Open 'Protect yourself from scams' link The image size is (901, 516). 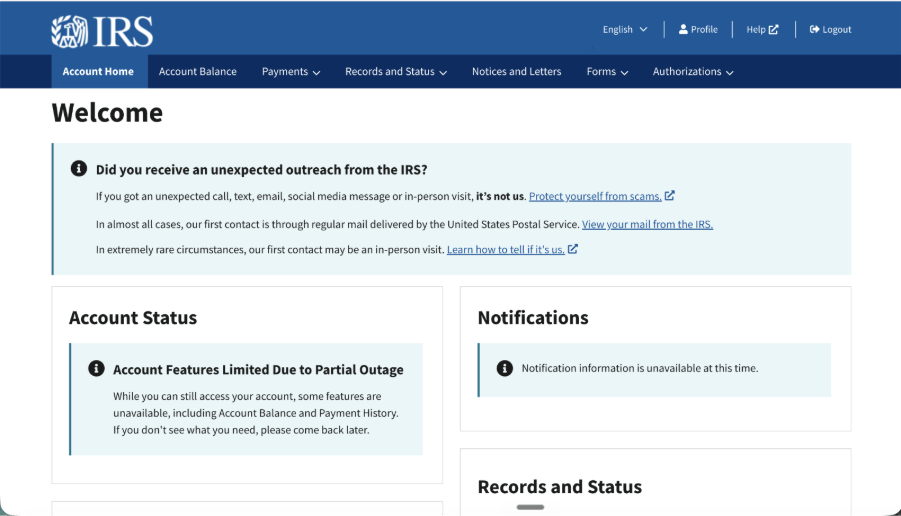(595, 197)
